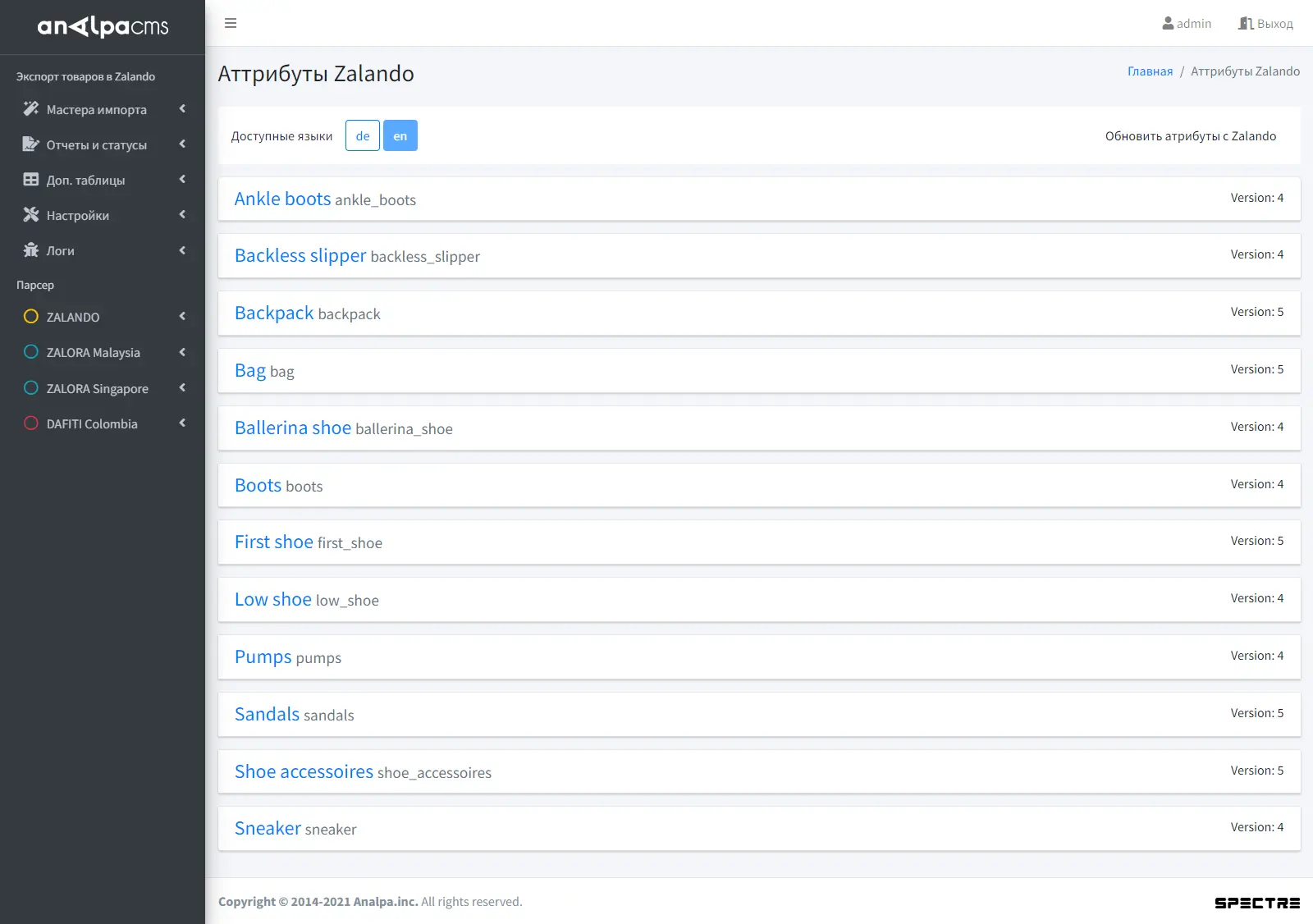Click the table icon beside Доп. таблицы
This screenshot has height=924, width=1313.
(31, 180)
